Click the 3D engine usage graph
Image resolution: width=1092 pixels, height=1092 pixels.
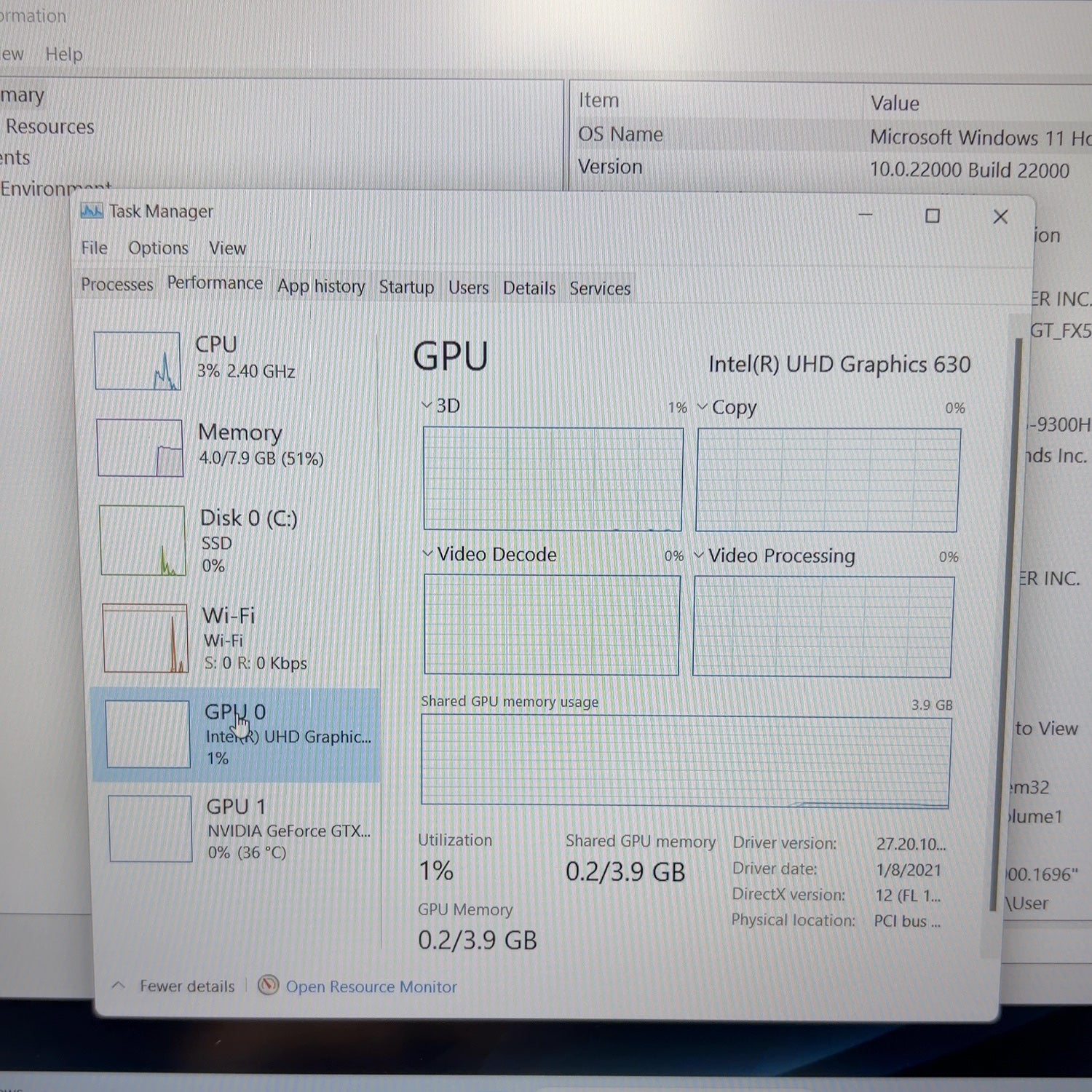click(x=553, y=479)
